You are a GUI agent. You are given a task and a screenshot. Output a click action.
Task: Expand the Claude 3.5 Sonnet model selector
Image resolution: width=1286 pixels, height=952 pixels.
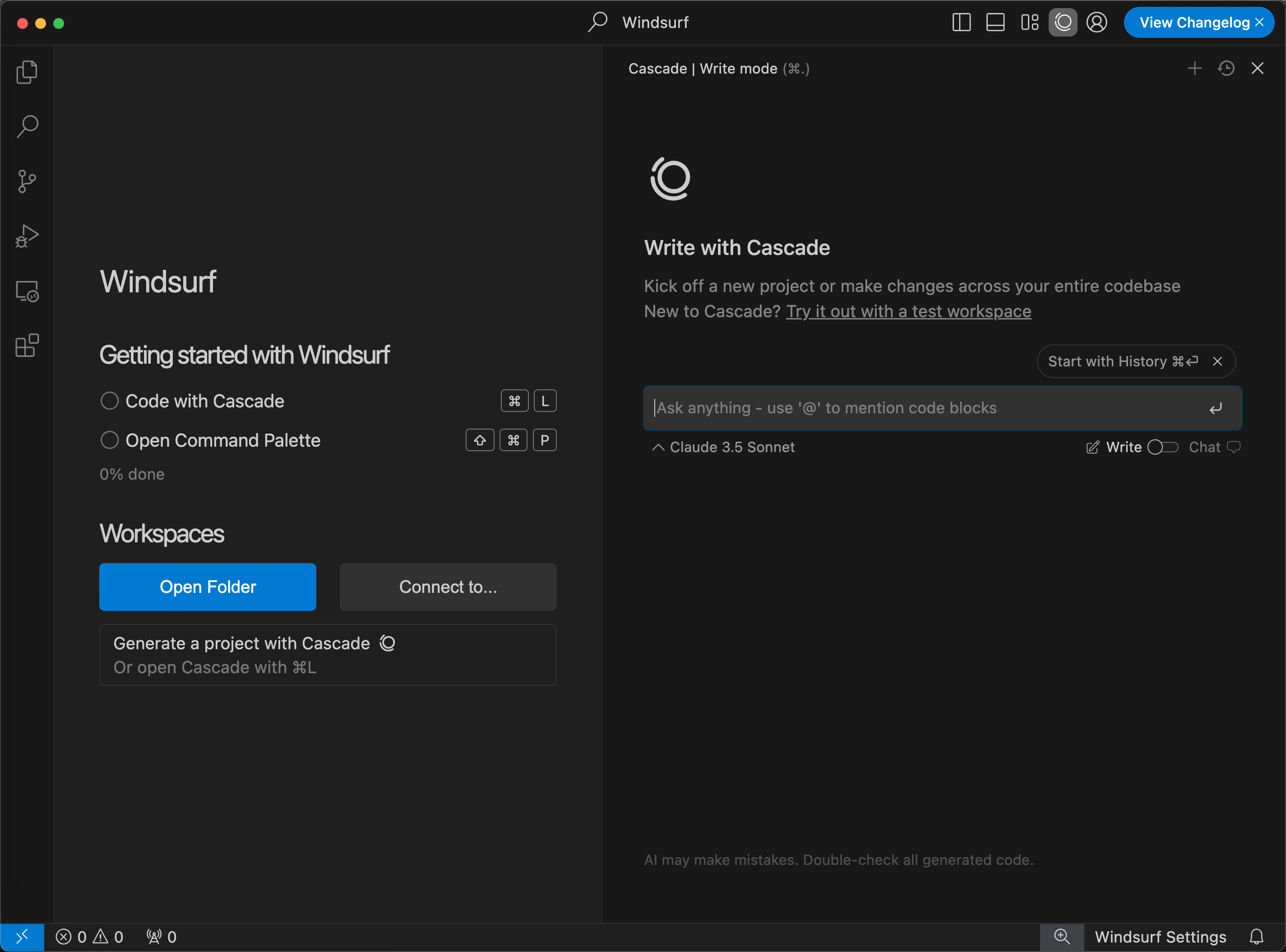click(723, 447)
